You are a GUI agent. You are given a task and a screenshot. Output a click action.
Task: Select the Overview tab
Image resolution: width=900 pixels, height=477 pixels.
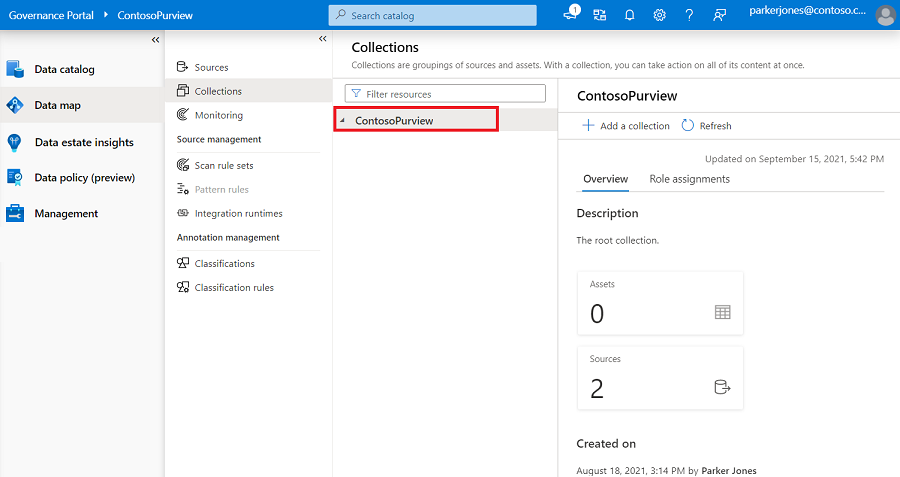[x=605, y=179]
